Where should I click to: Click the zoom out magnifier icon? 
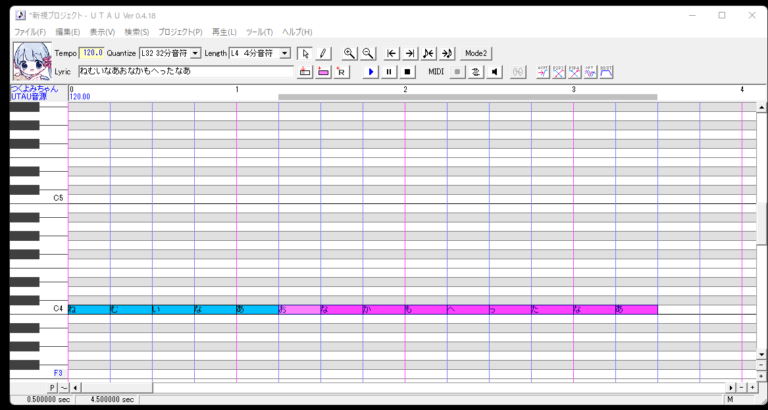pyautogui.click(x=368, y=53)
